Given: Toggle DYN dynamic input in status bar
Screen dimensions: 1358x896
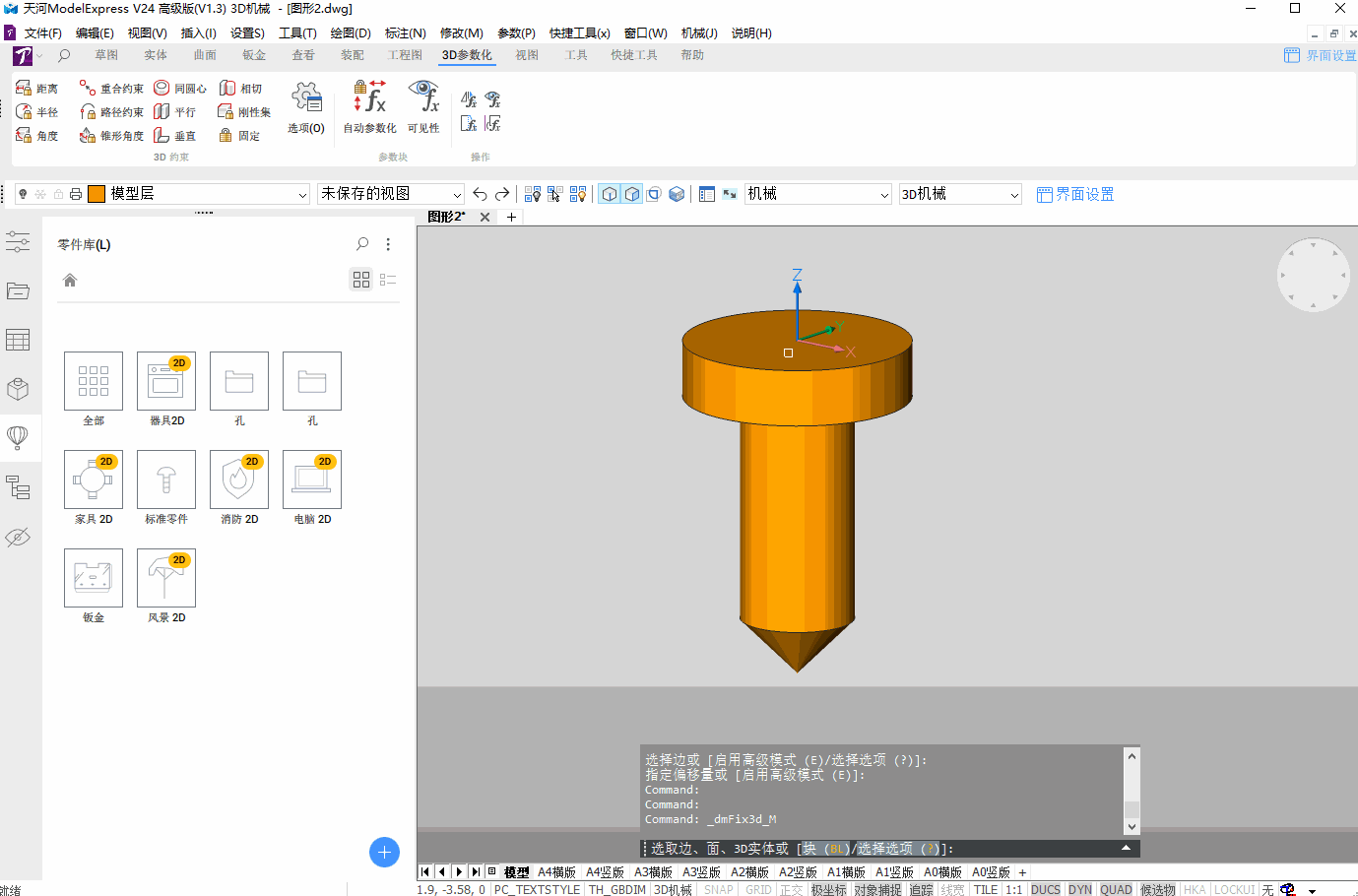Looking at the screenshot, I should 1080,889.
